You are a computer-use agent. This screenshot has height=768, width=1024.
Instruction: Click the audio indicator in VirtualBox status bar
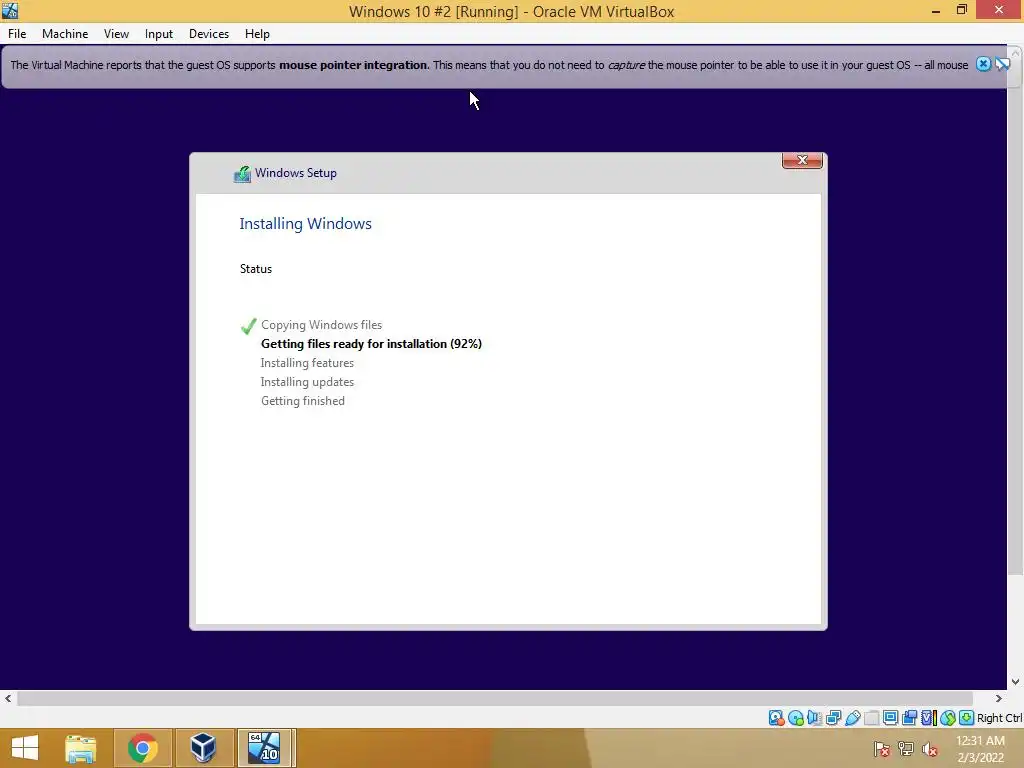[x=814, y=718]
